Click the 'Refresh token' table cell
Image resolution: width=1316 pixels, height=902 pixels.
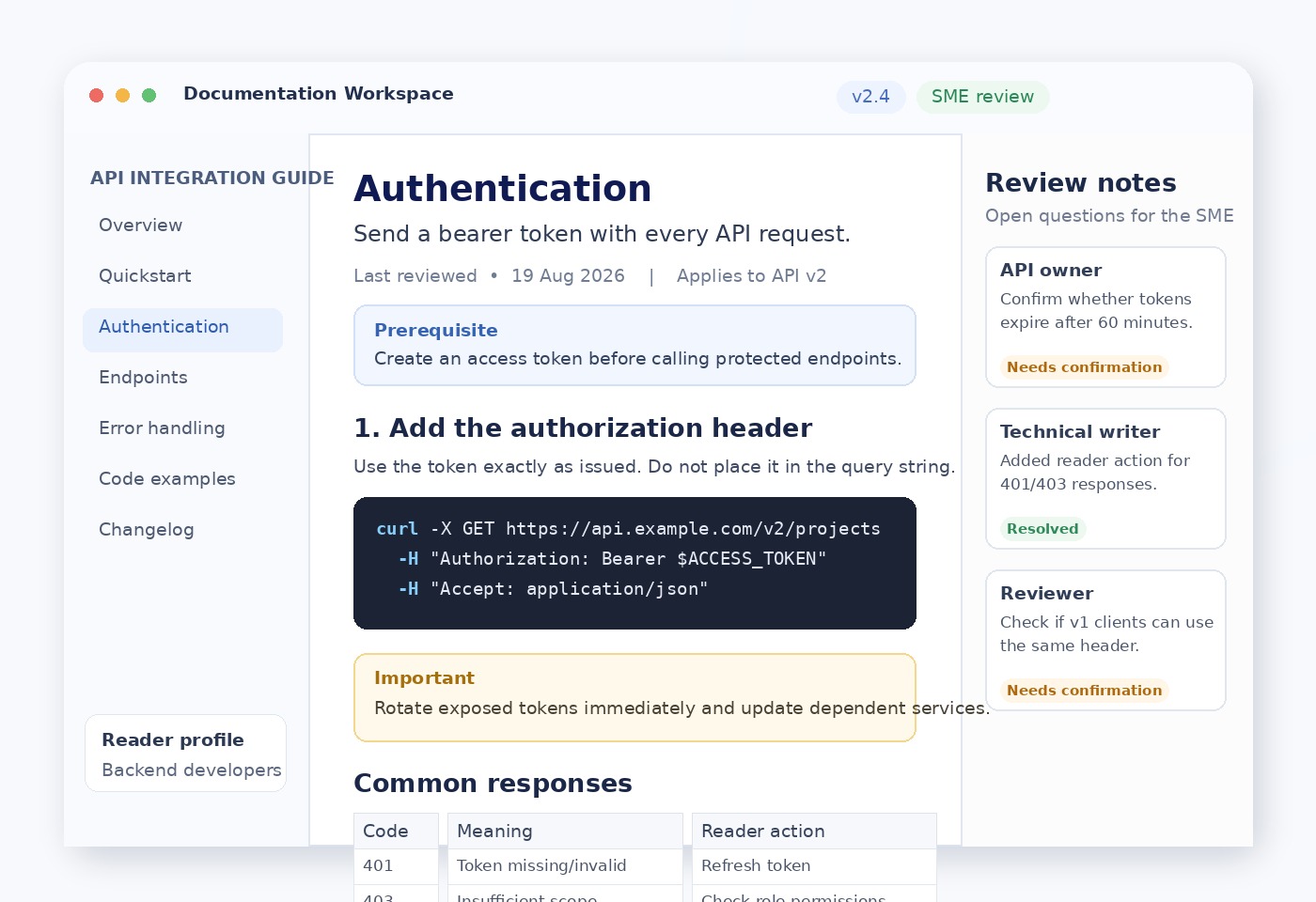(814, 866)
